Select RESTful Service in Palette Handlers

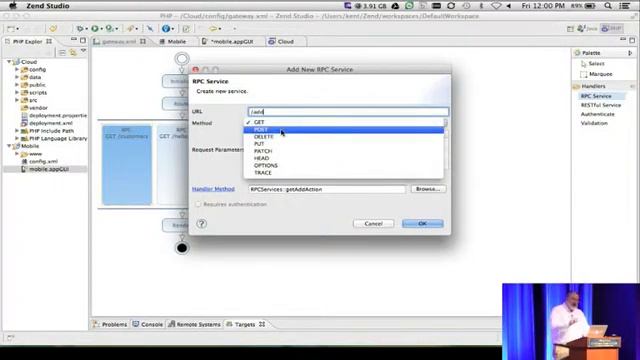[x=601, y=105]
